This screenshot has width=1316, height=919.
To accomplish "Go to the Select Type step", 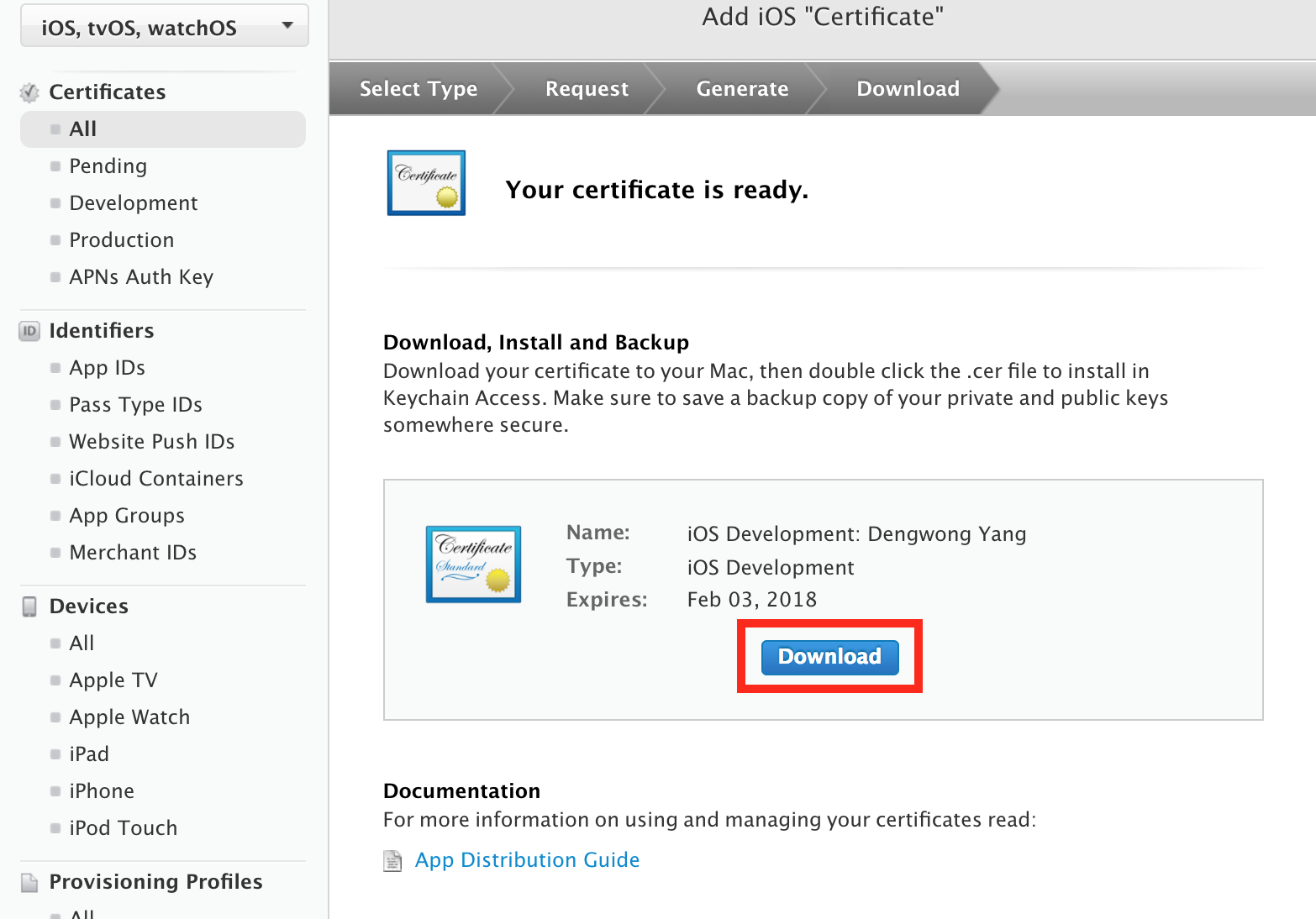I will click(418, 89).
